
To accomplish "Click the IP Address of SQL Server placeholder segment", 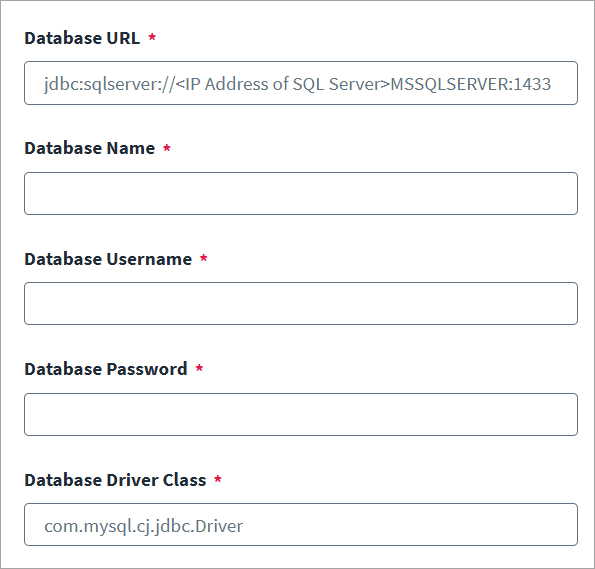I will 283,84.
